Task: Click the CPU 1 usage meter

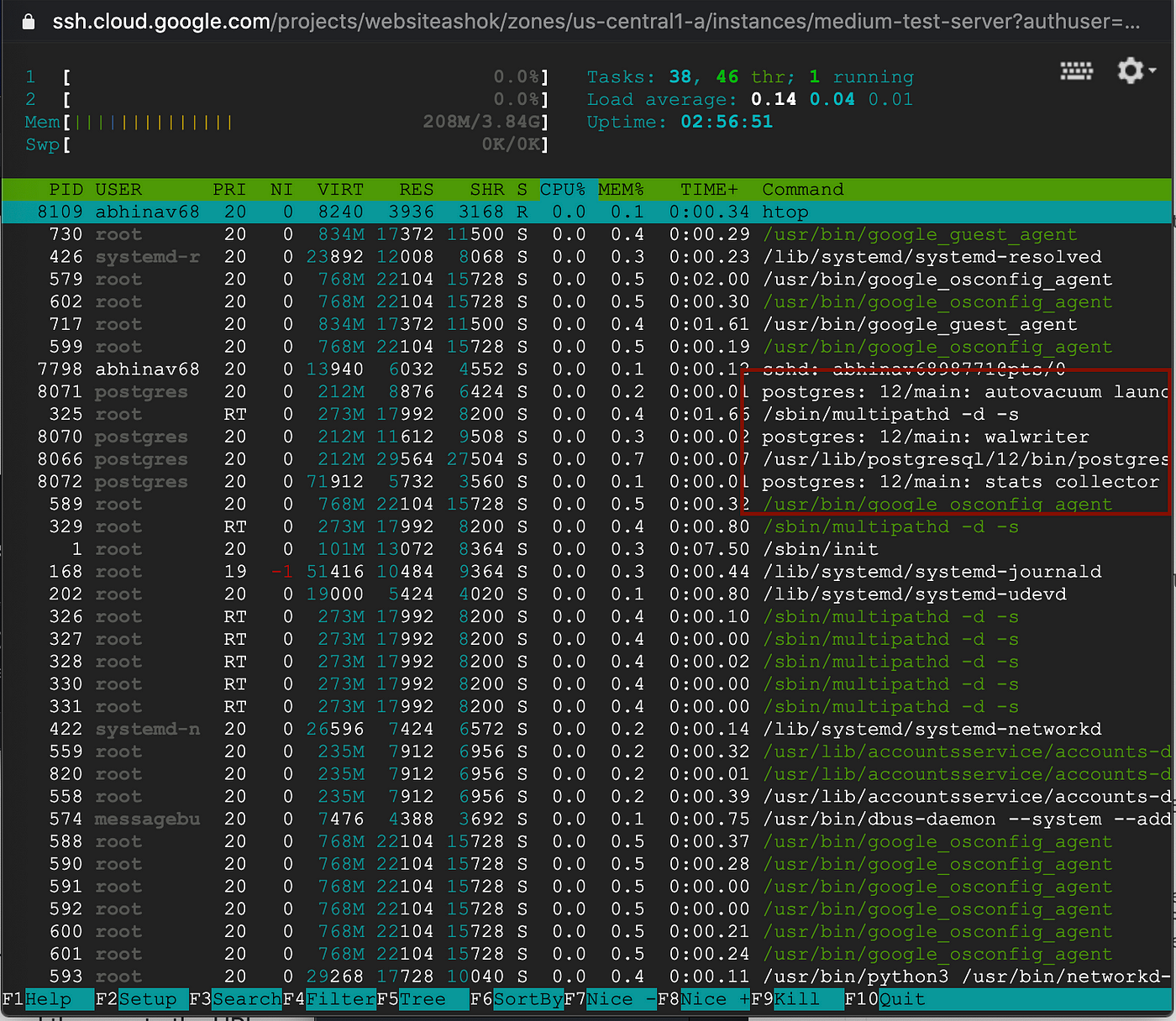Action: 286,77
